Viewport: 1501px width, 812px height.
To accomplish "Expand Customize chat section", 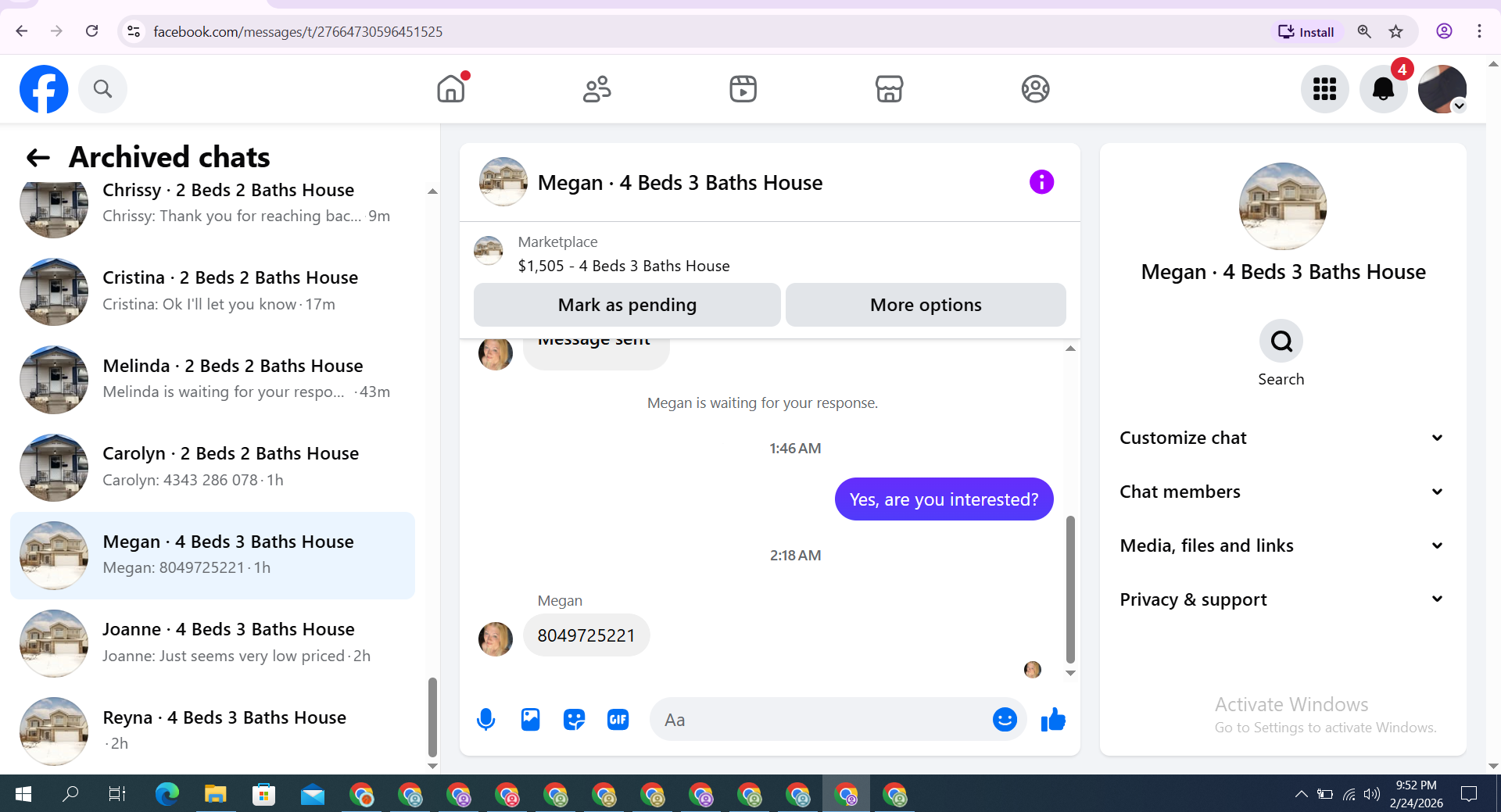I will coord(1281,438).
